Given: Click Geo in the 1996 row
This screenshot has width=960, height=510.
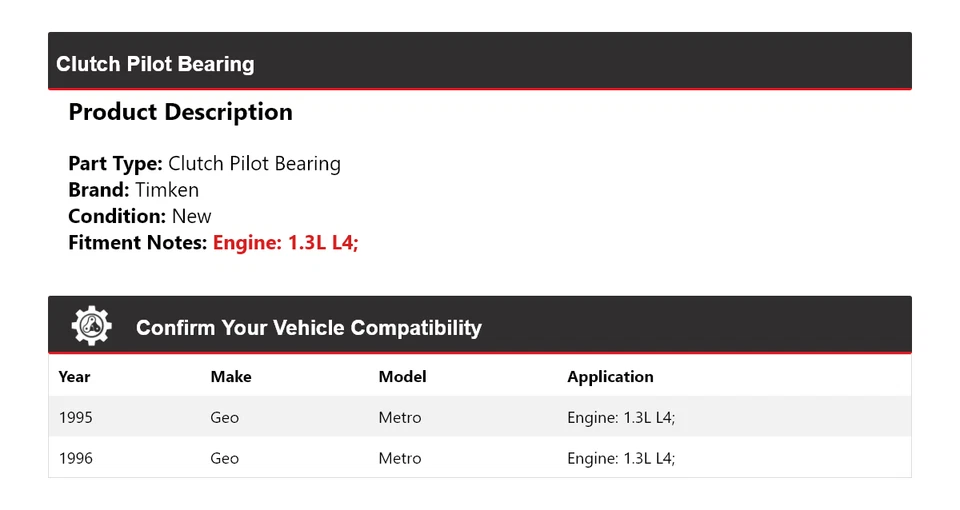Looking at the screenshot, I should (x=225, y=458).
